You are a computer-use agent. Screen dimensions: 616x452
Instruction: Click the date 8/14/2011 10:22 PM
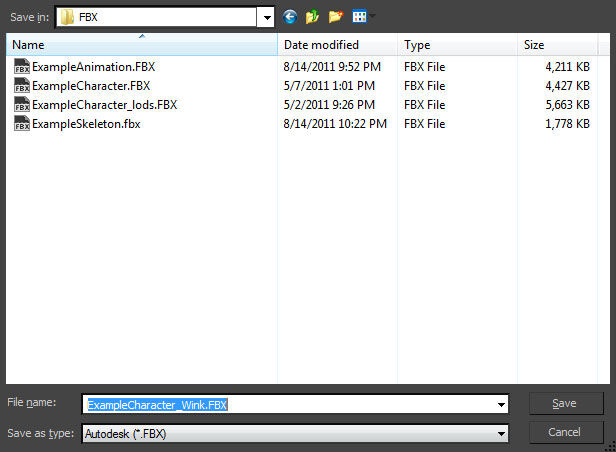tap(335, 124)
